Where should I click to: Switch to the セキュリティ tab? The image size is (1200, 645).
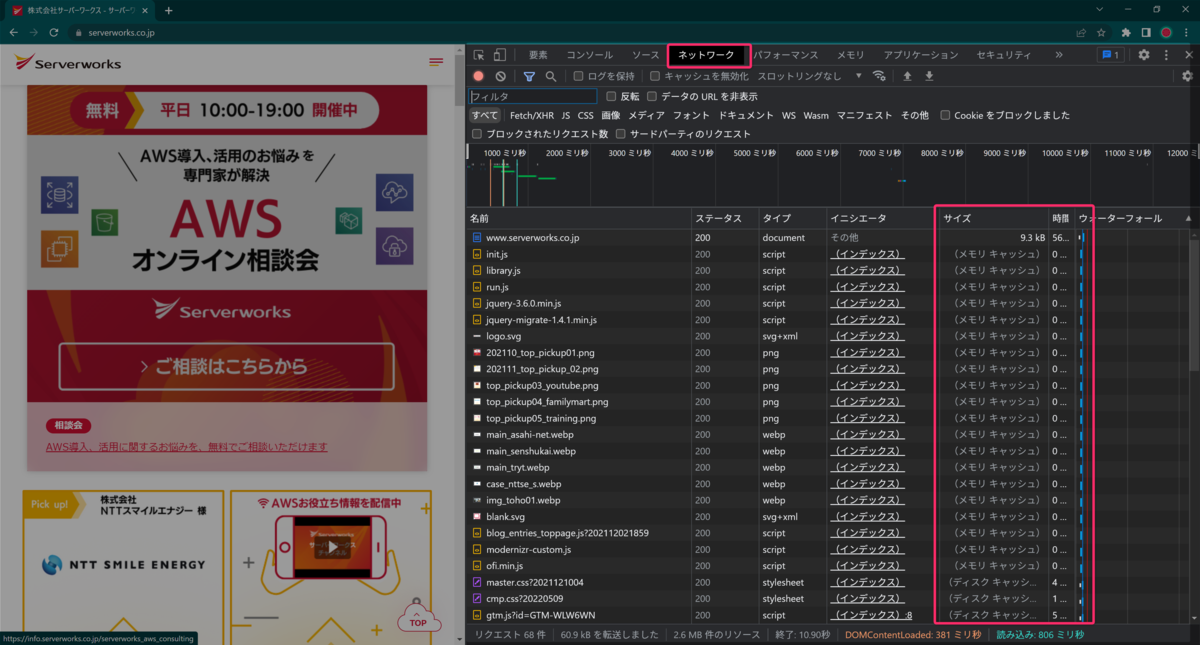pyautogui.click(x=1003, y=55)
